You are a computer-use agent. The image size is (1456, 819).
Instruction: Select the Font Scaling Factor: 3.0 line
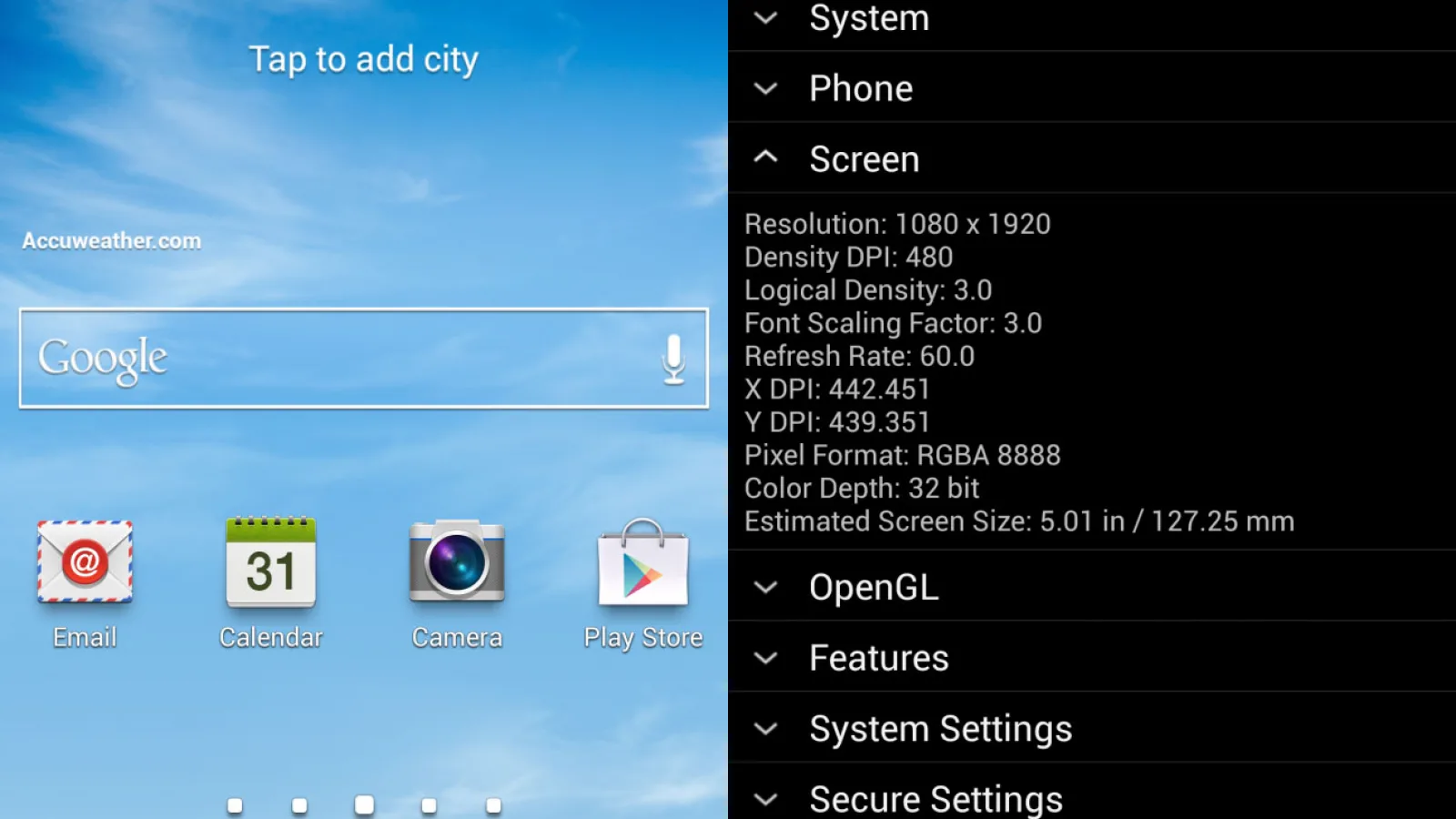point(894,323)
